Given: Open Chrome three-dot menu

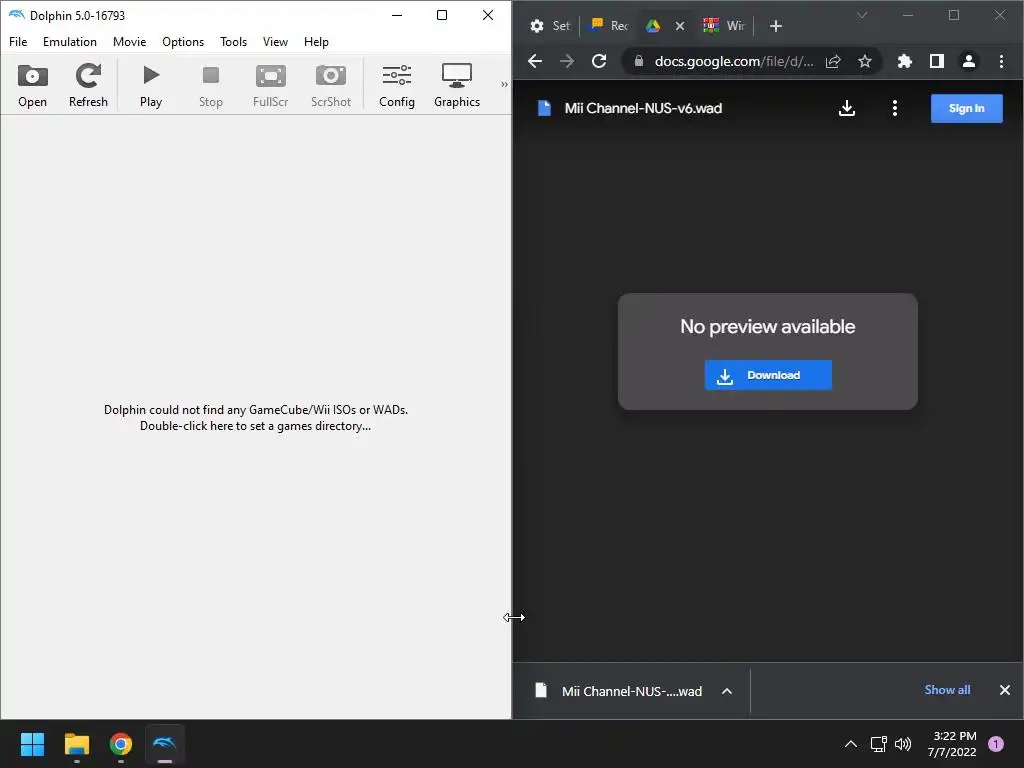Looking at the screenshot, I should tap(1001, 61).
